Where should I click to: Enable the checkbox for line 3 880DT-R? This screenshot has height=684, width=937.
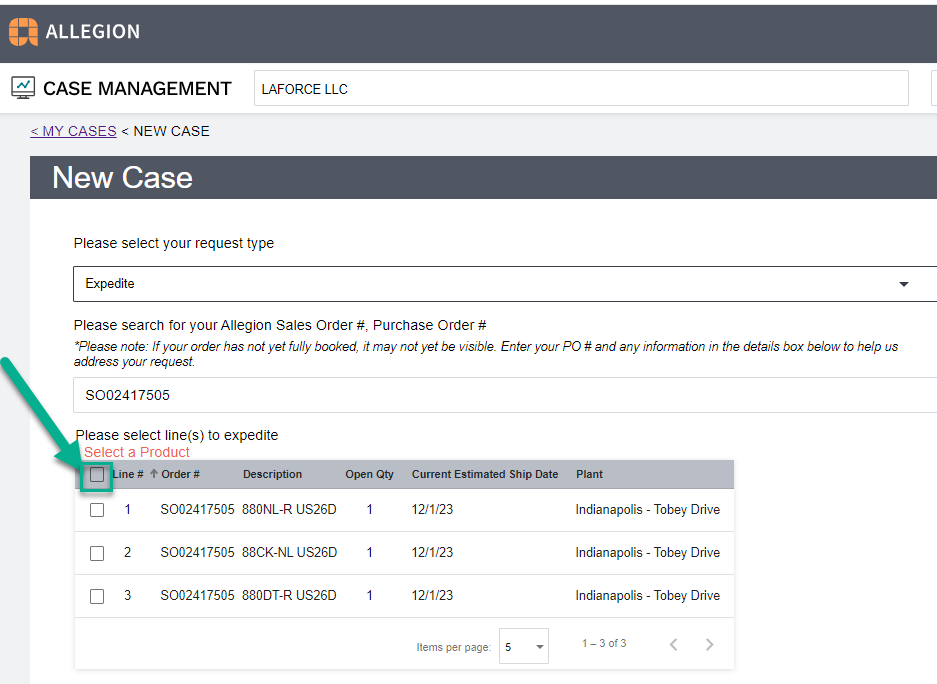coord(97,596)
